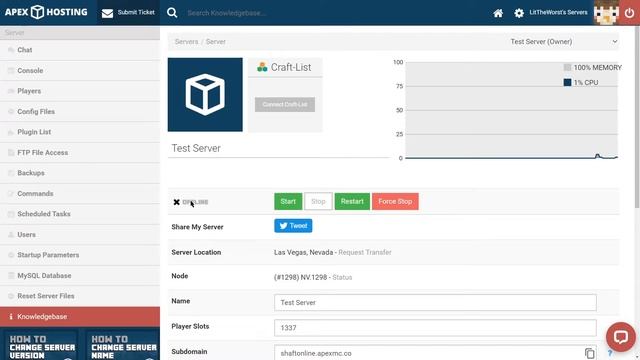Open the node Status link
This screenshot has height=360, width=640.
pyautogui.click(x=342, y=277)
